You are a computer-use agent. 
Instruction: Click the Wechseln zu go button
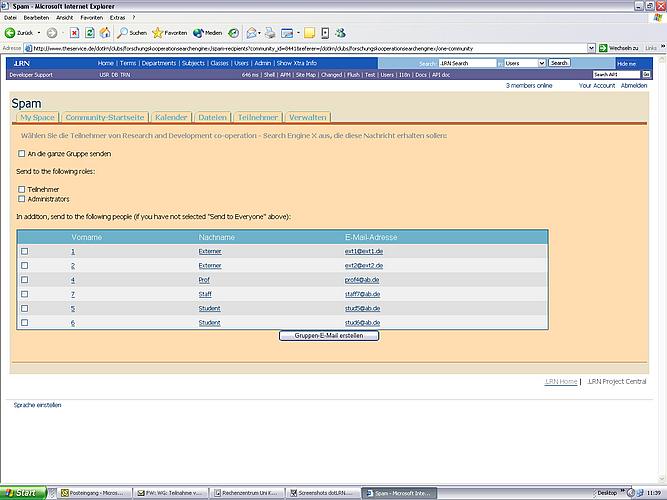620,47
